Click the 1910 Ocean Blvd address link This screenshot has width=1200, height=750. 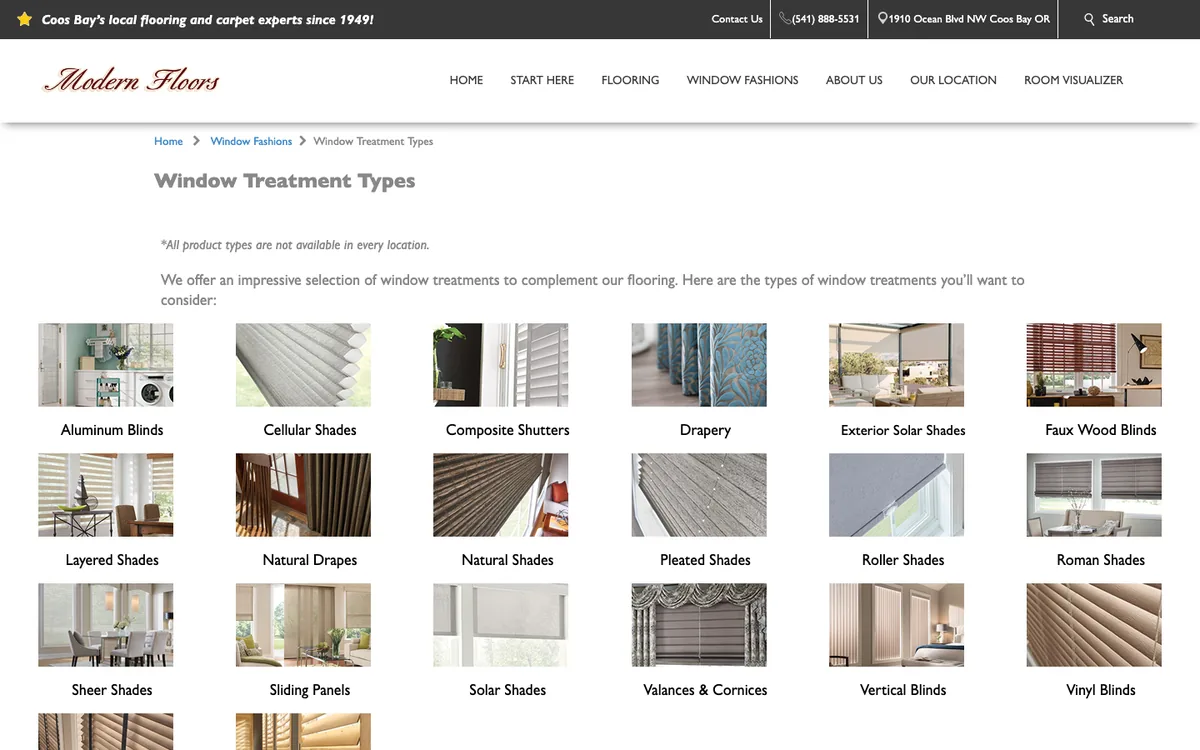pos(969,19)
